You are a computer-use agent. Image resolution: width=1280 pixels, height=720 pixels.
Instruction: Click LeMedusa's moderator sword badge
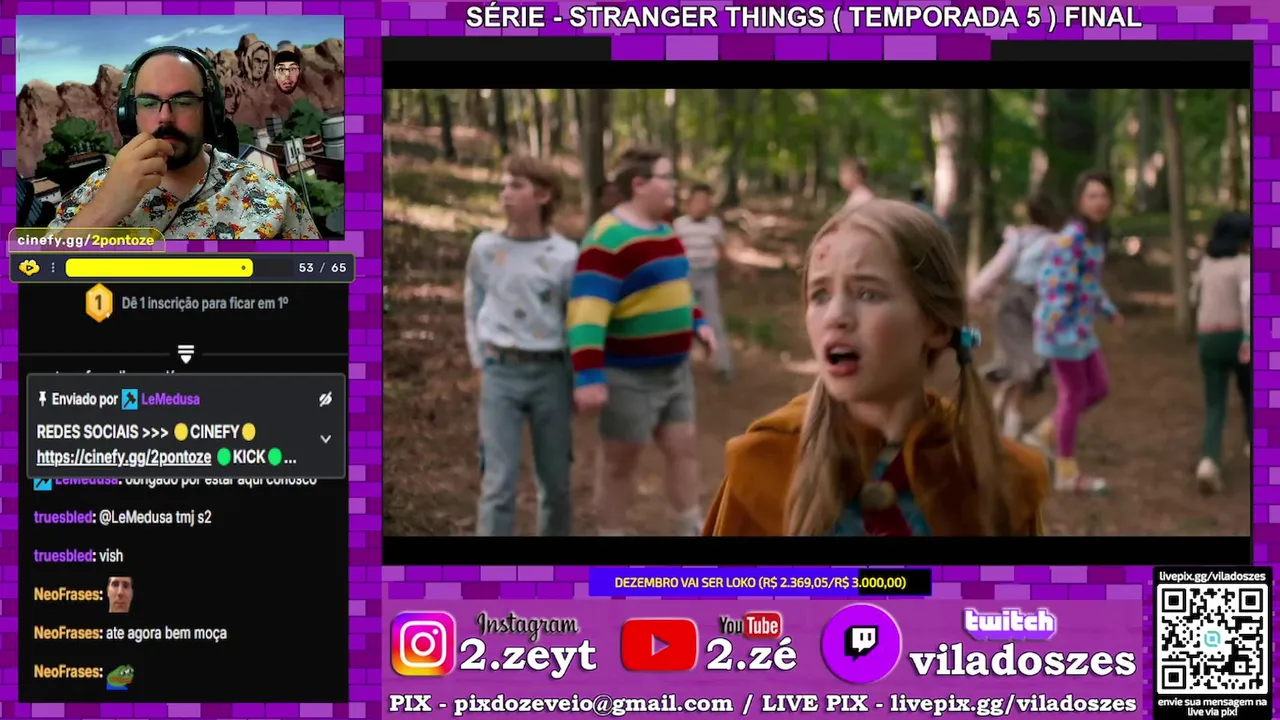click(x=129, y=399)
